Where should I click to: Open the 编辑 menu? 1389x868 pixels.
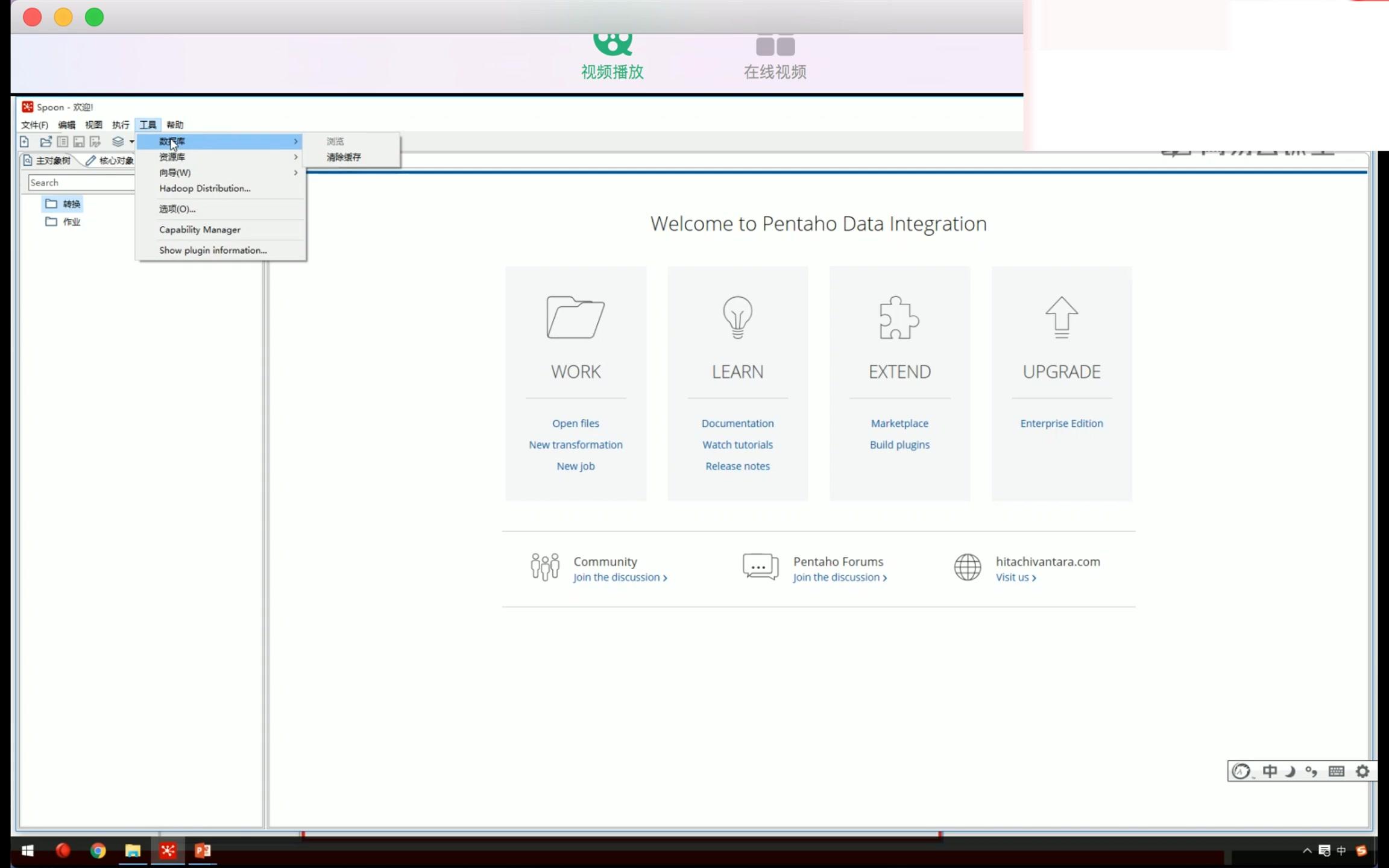click(x=66, y=125)
